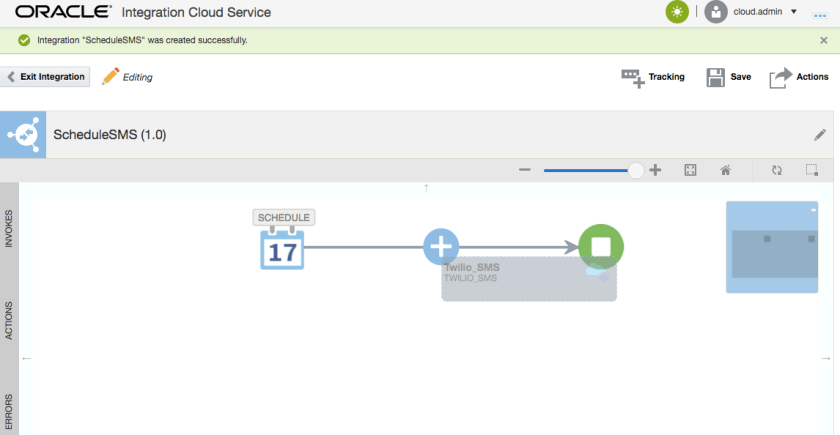Open the Actions menu

tap(799, 77)
